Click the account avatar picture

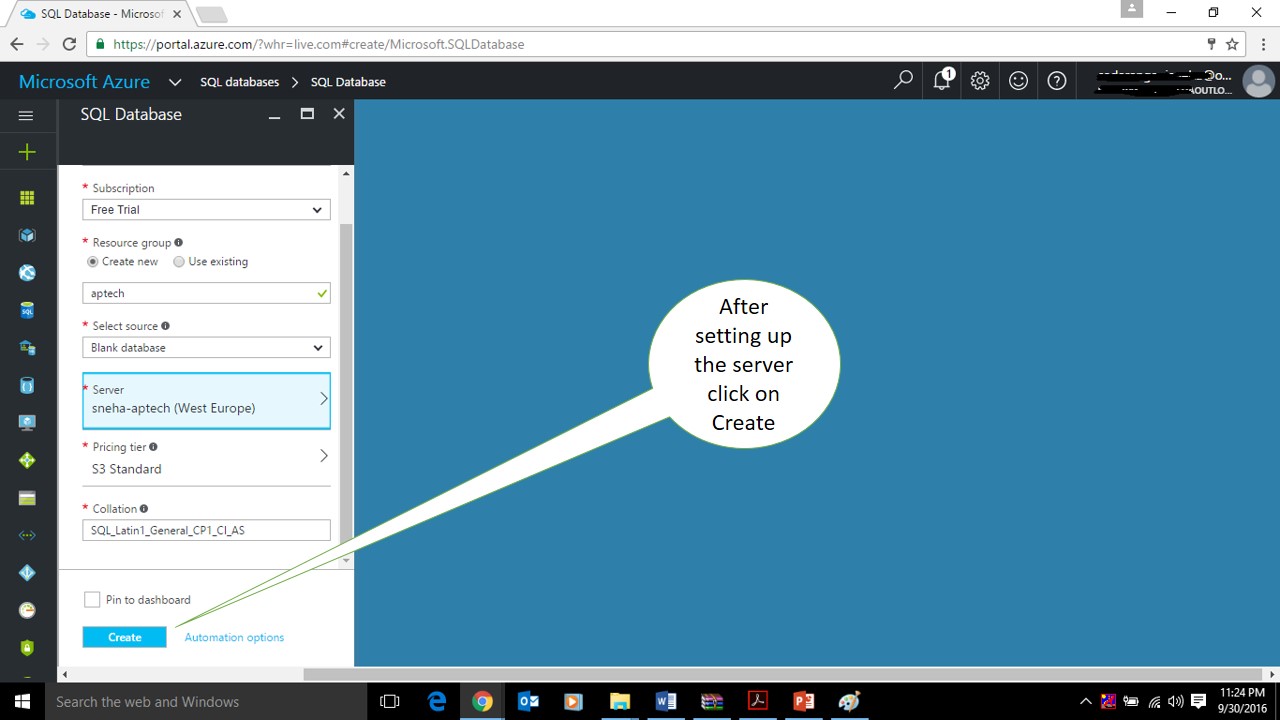click(1257, 82)
